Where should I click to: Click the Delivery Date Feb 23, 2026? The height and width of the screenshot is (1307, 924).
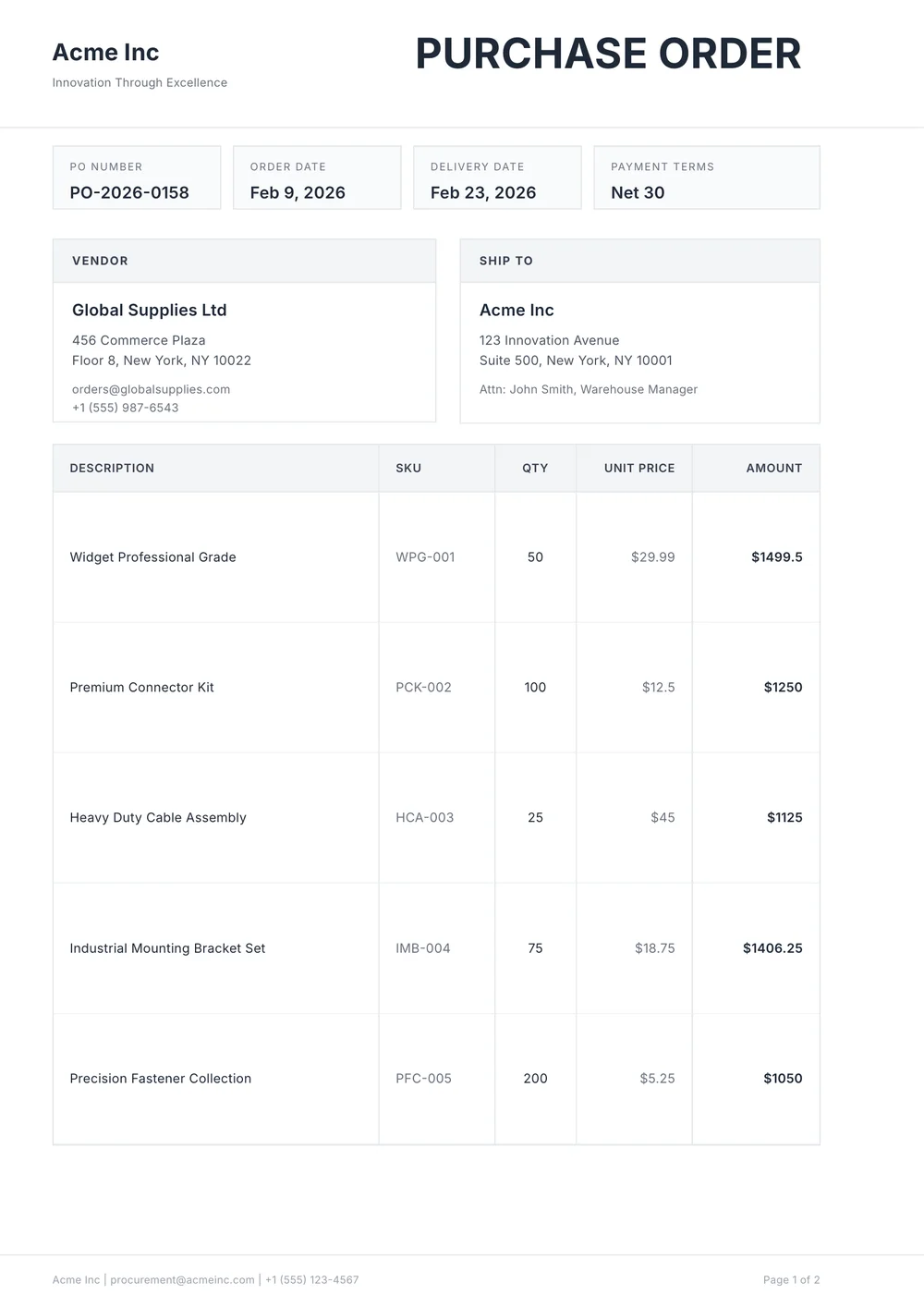(x=483, y=192)
